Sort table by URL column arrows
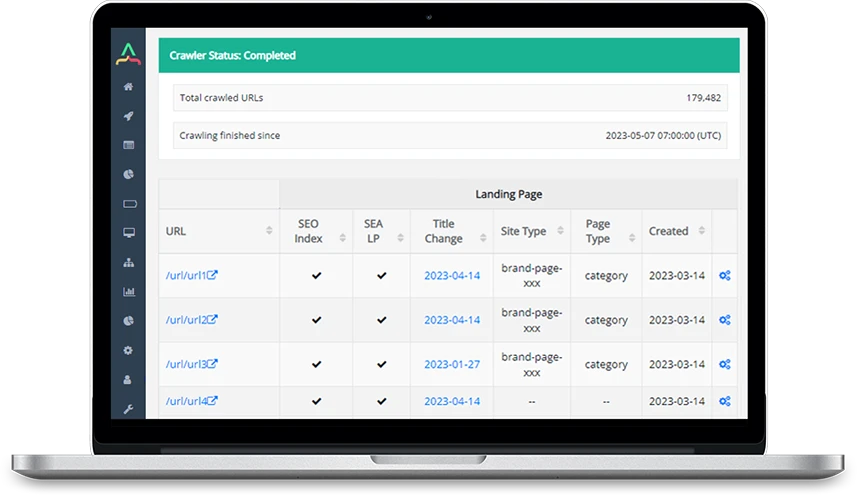The image size is (857, 495). (269, 231)
